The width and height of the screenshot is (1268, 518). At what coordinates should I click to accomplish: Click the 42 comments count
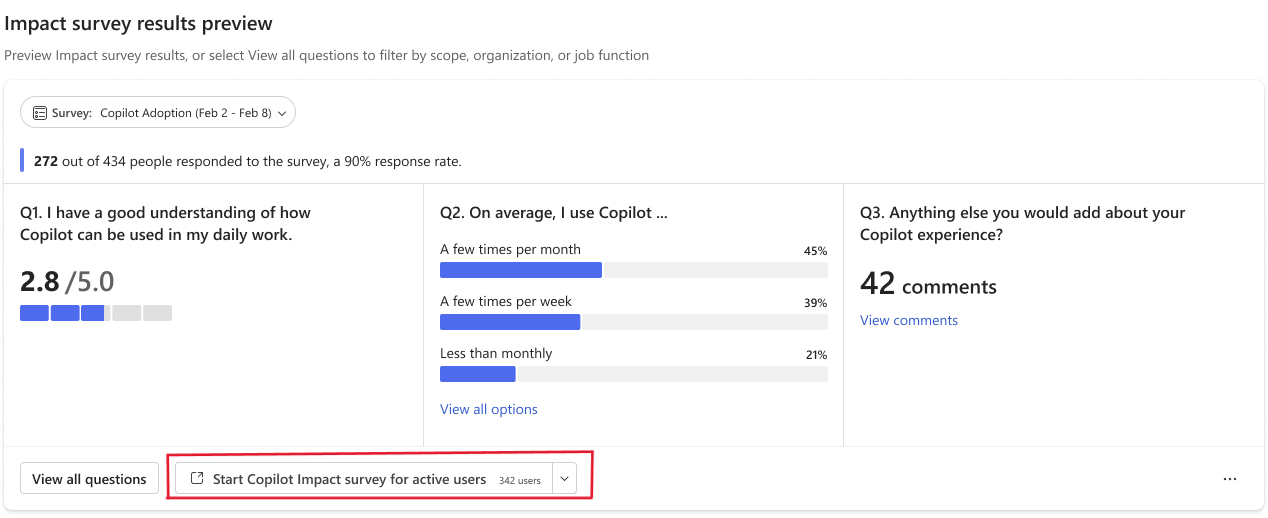(928, 284)
